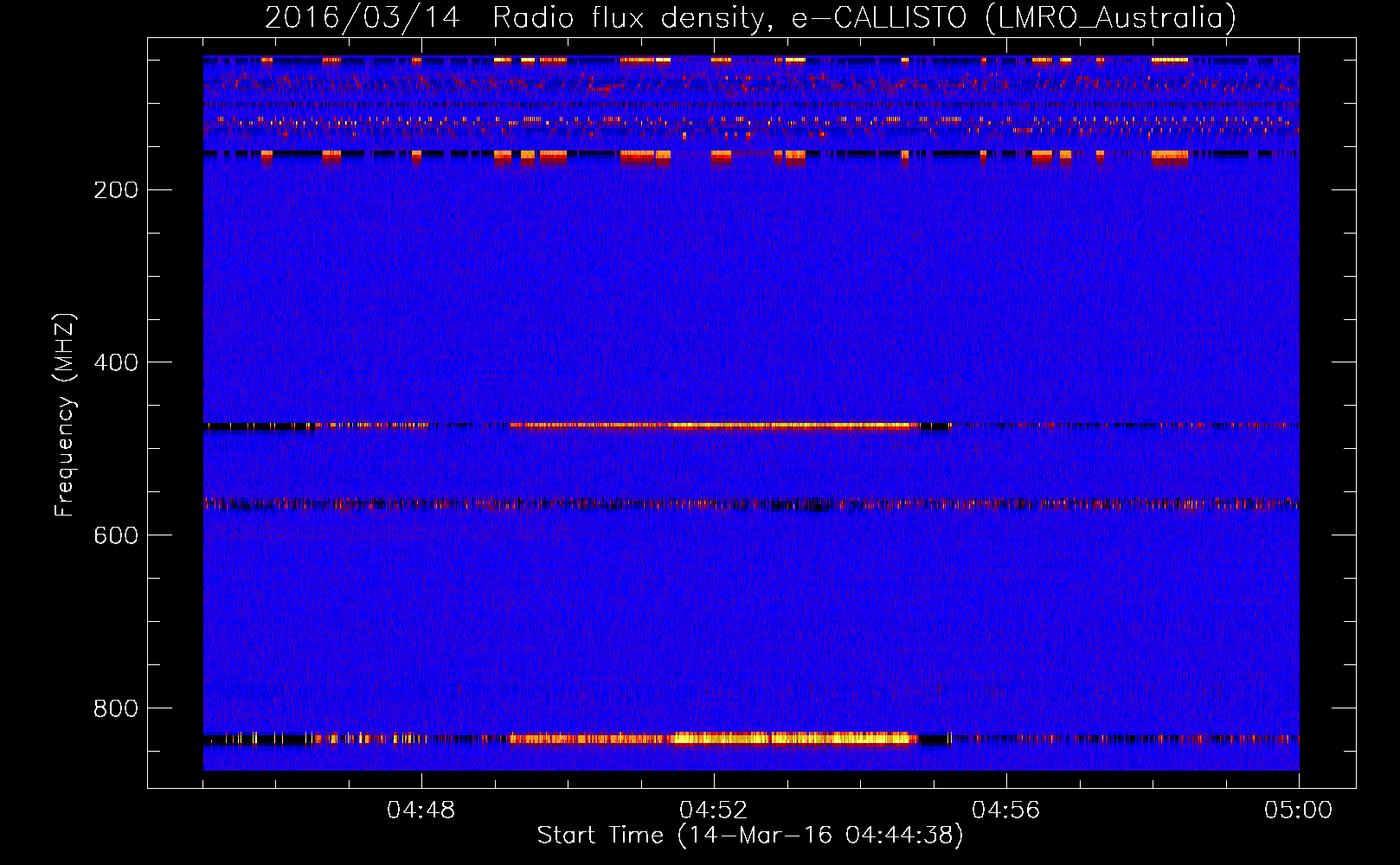Click the 04:48 time tick label

421,811
